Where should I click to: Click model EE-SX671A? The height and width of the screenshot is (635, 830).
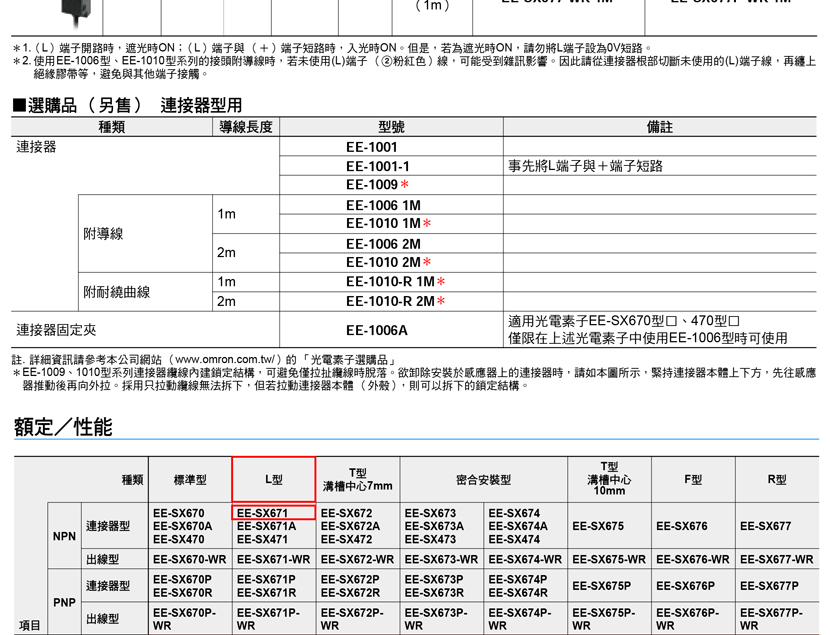(x=267, y=526)
